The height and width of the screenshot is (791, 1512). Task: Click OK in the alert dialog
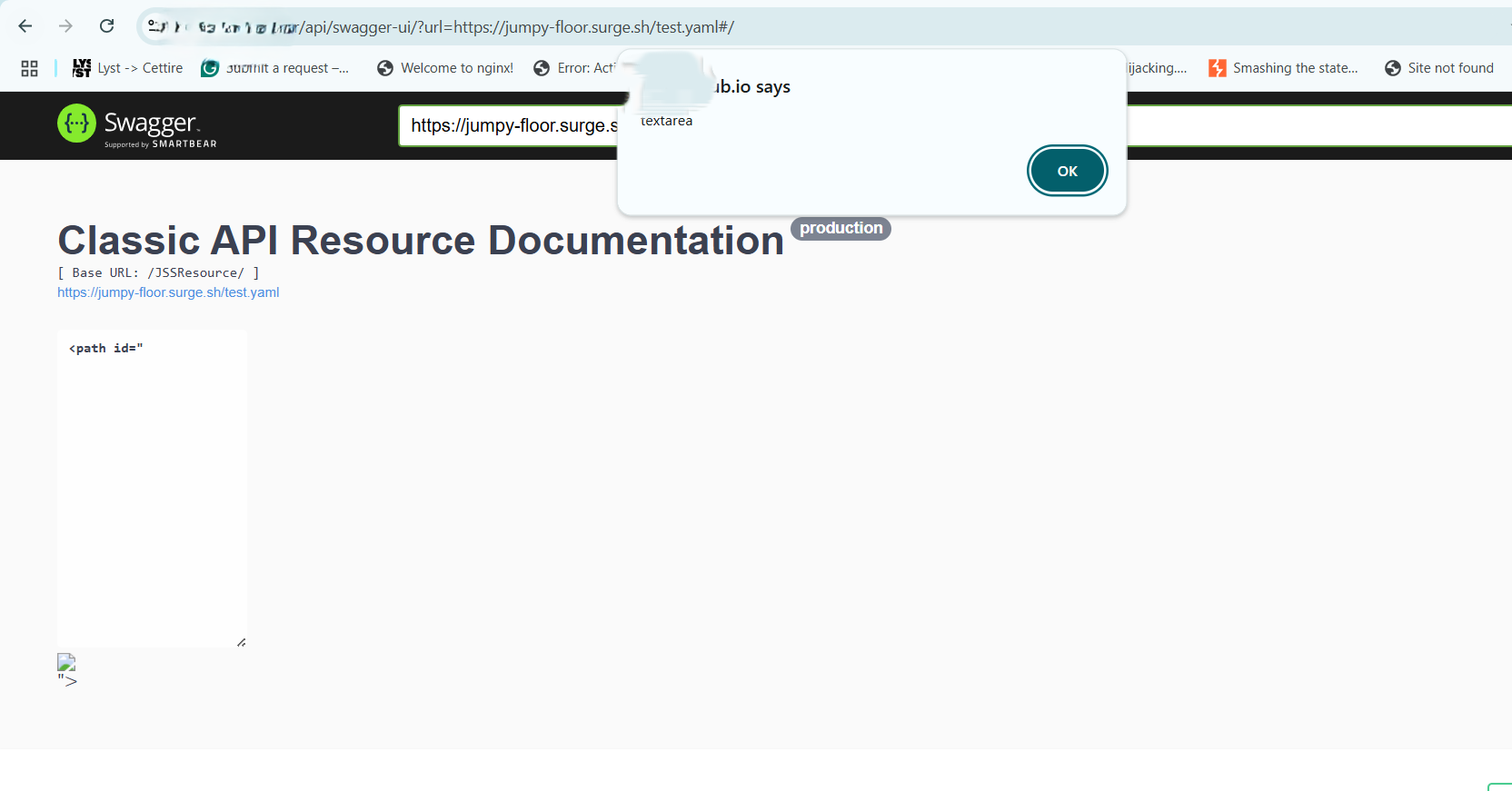1068,171
